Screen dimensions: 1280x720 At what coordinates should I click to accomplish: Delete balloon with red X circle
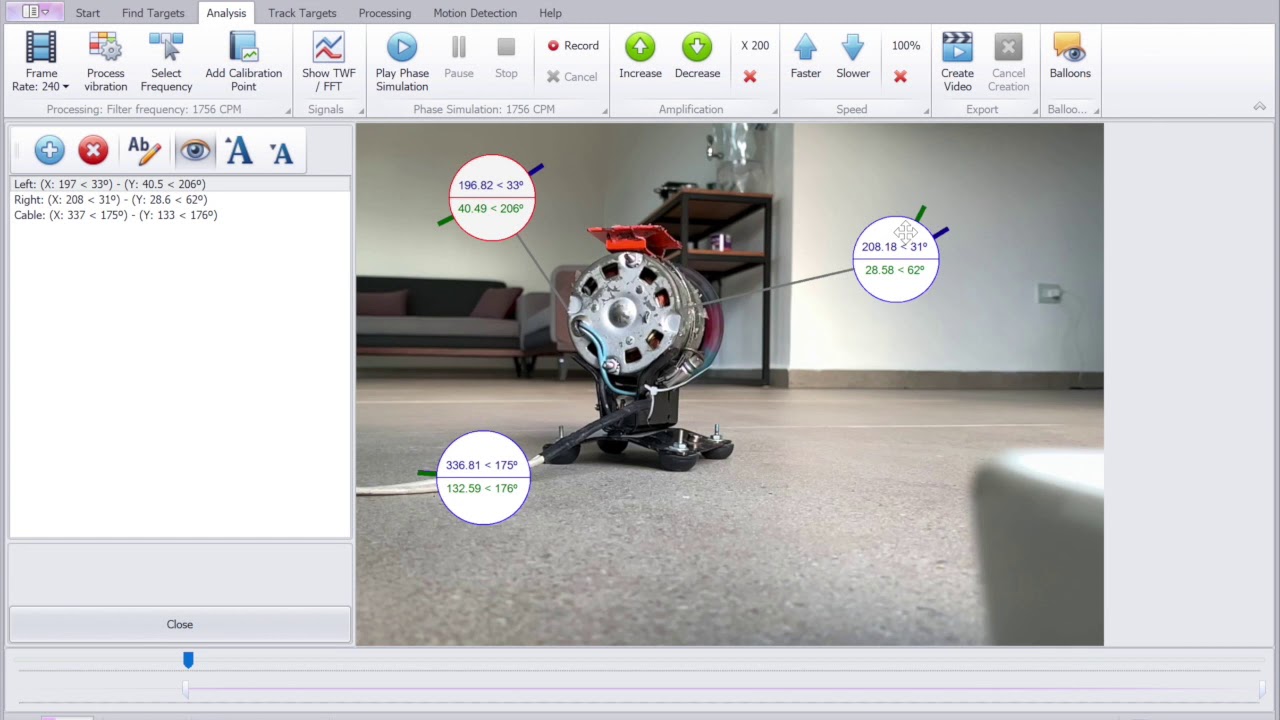pyautogui.click(x=93, y=151)
